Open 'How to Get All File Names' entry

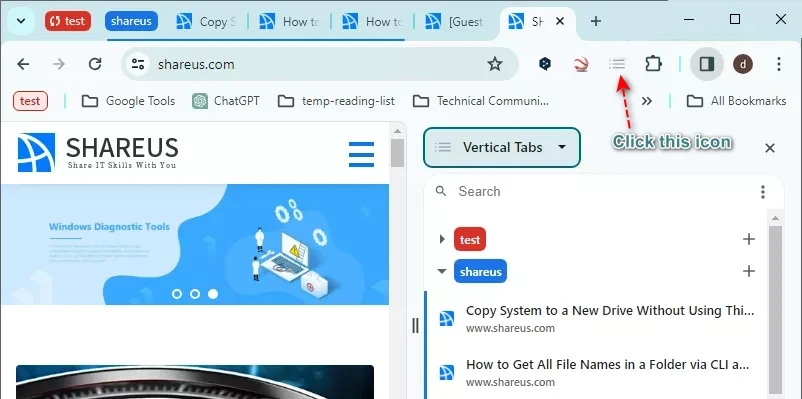coord(596,372)
